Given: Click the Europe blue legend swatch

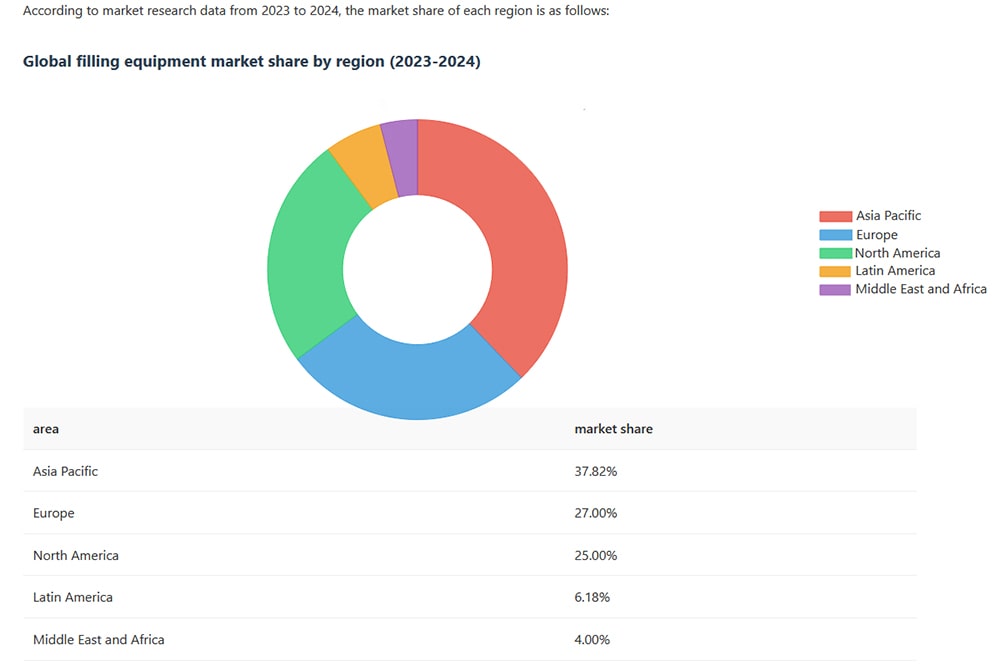Looking at the screenshot, I should click(835, 235).
